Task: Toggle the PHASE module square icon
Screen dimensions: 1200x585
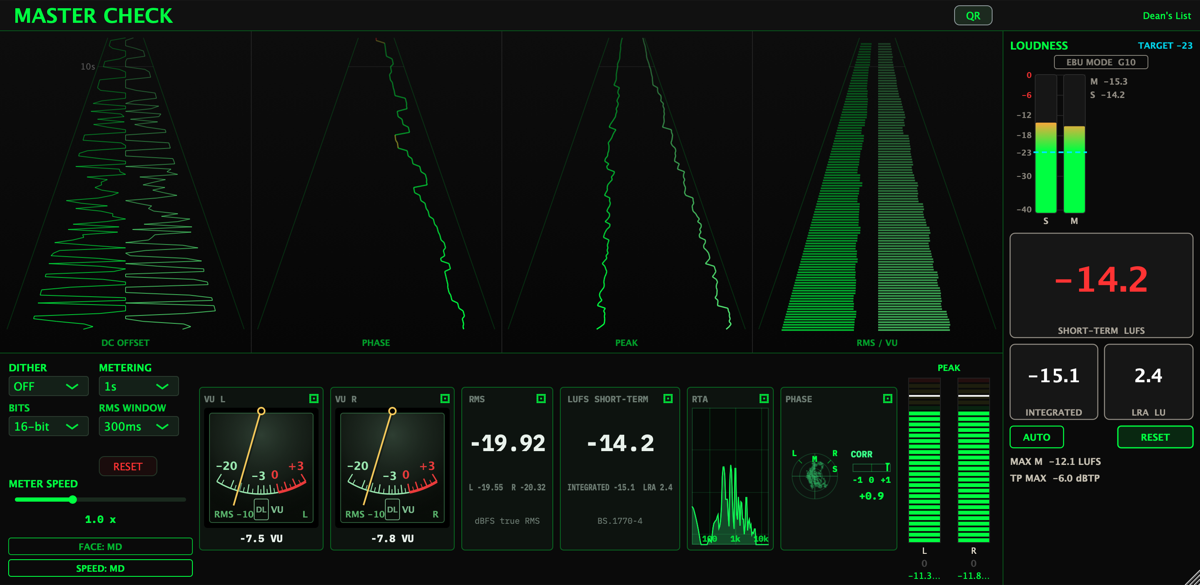Action: coord(887,398)
